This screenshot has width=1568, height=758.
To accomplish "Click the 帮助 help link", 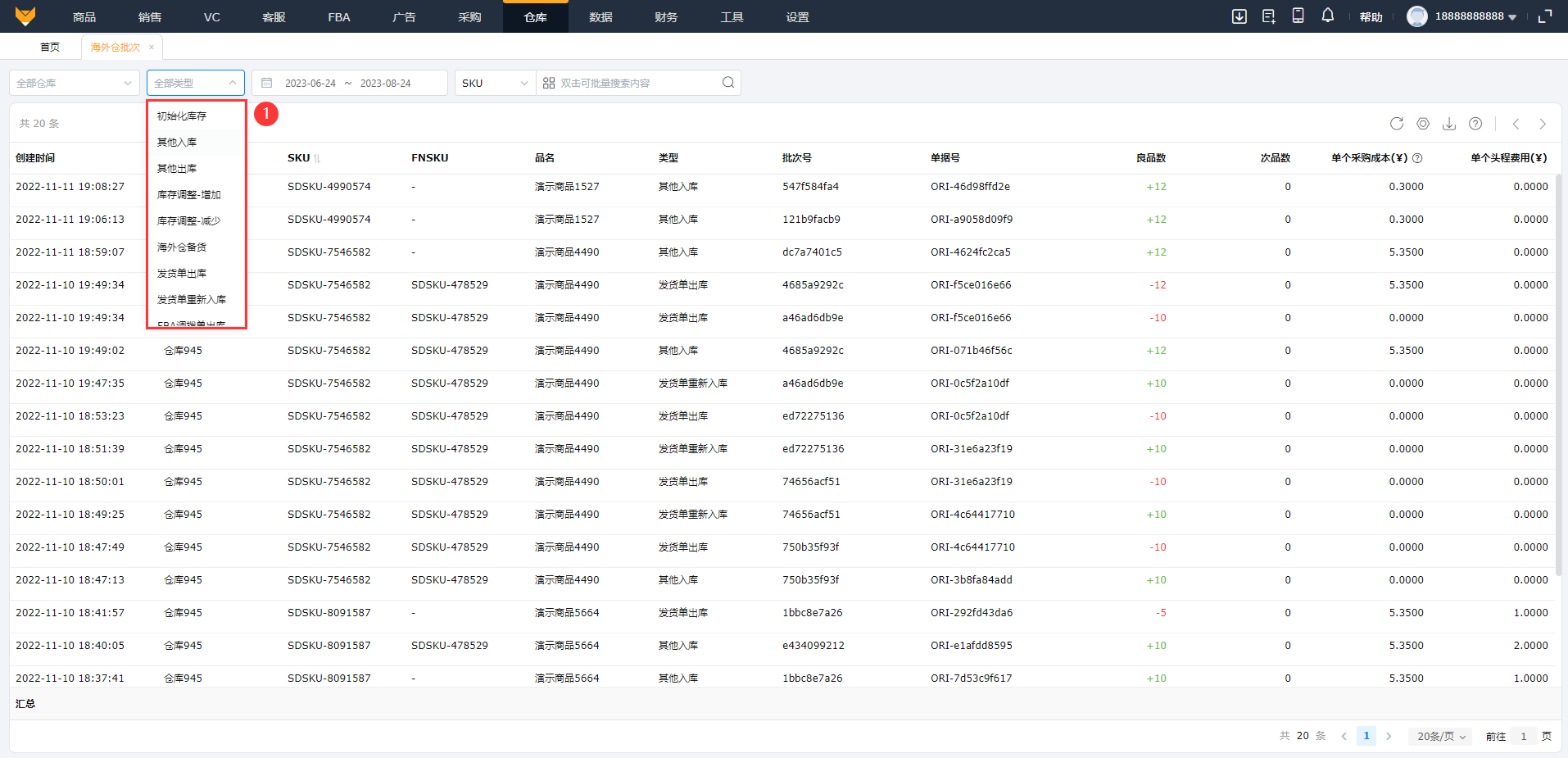I will 1371,17.
